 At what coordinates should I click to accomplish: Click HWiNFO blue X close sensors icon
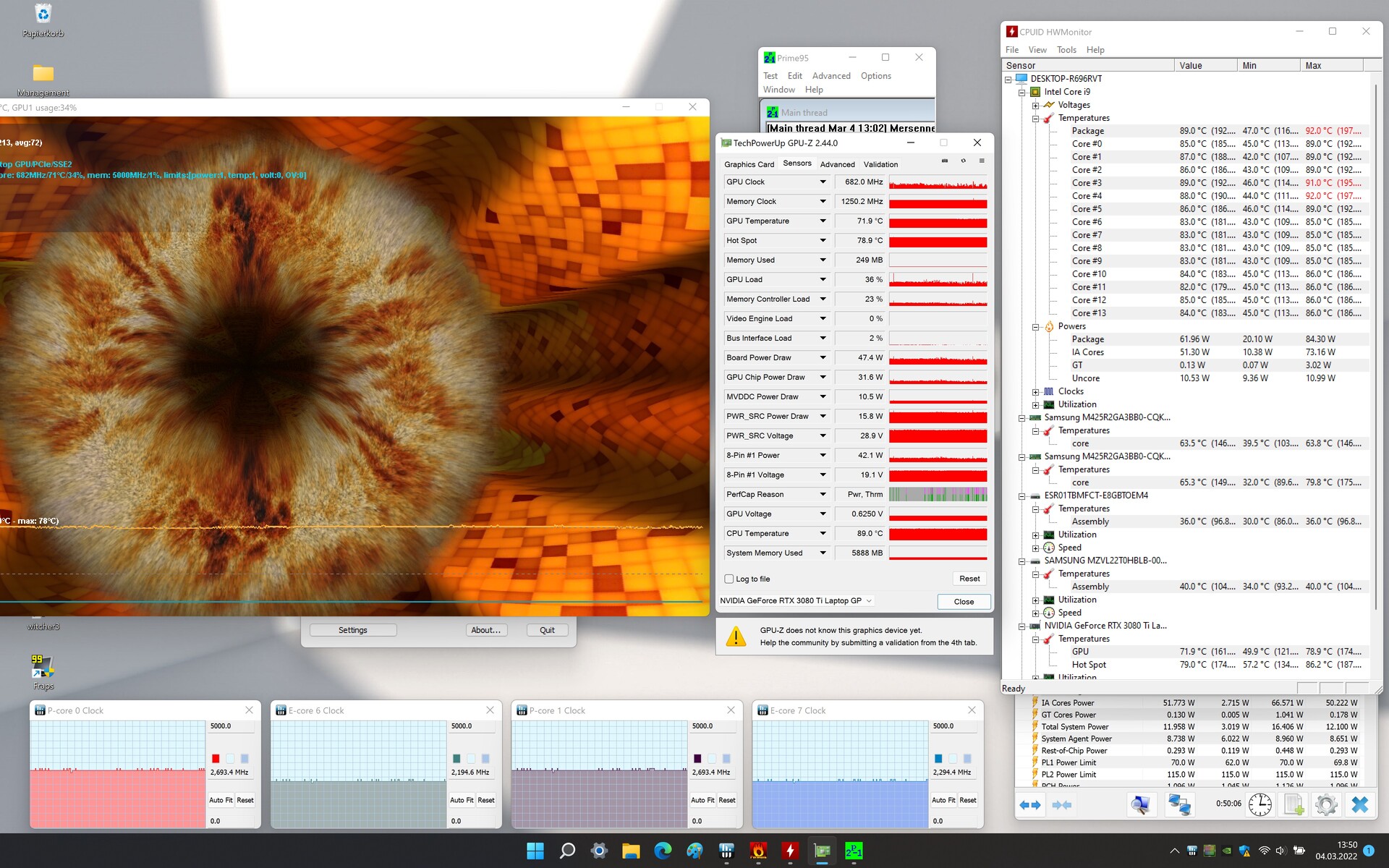[x=1359, y=804]
